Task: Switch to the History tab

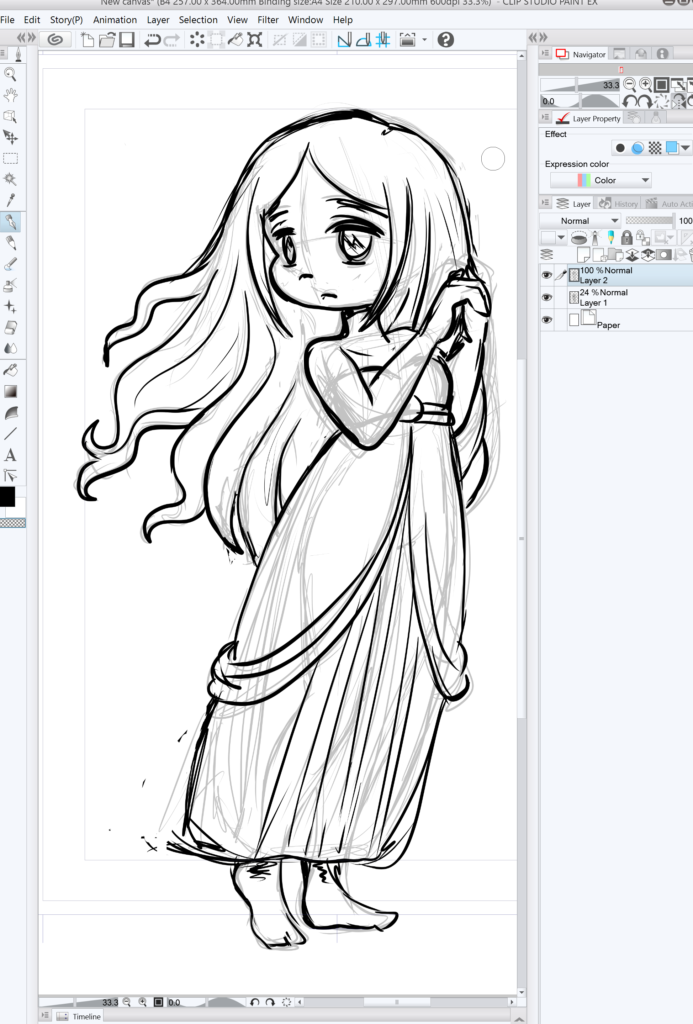Action: [x=619, y=204]
